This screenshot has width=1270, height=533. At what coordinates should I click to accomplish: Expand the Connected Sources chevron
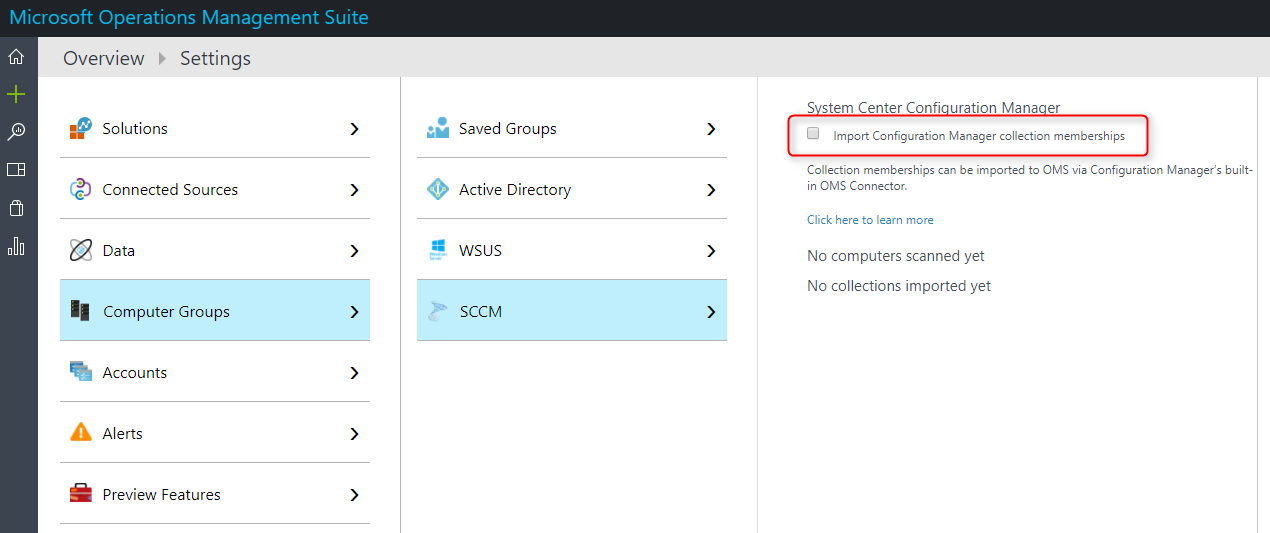[354, 190]
